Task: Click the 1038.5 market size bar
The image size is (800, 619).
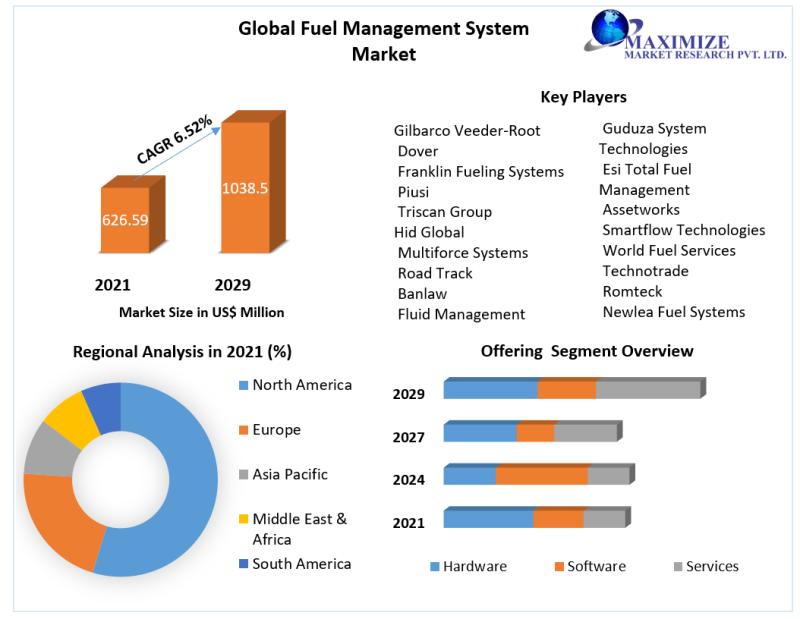Action: click(x=252, y=182)
